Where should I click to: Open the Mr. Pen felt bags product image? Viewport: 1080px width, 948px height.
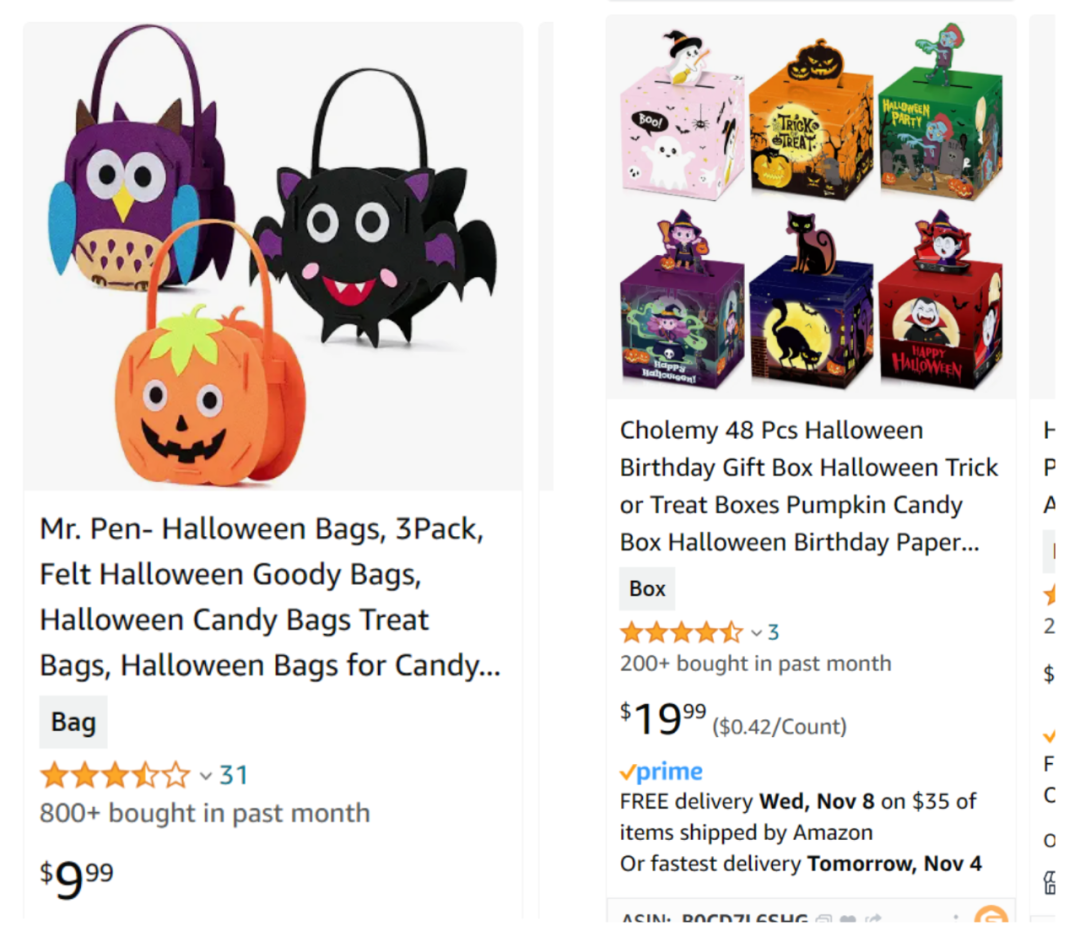273,256
